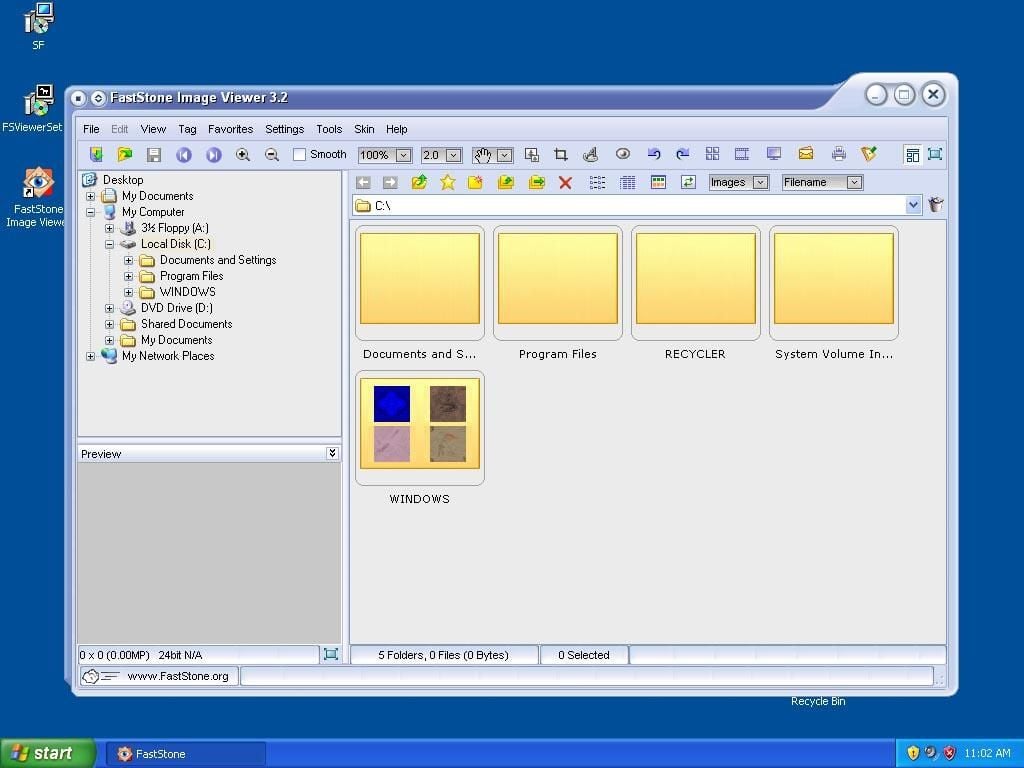Click the save floppy disk icon
The height and width of the screenshot is (768, 1024).
click(x=154, y=154)
